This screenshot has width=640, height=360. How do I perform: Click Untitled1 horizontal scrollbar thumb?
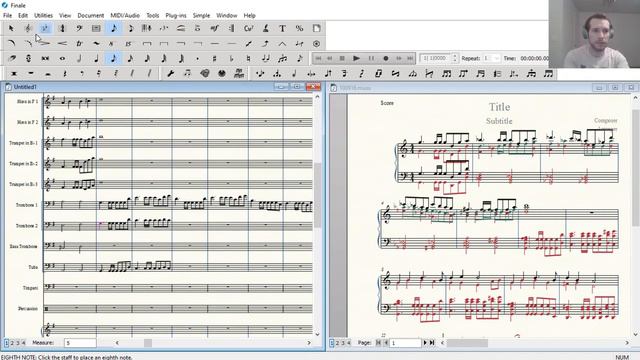tap(148, 343)
